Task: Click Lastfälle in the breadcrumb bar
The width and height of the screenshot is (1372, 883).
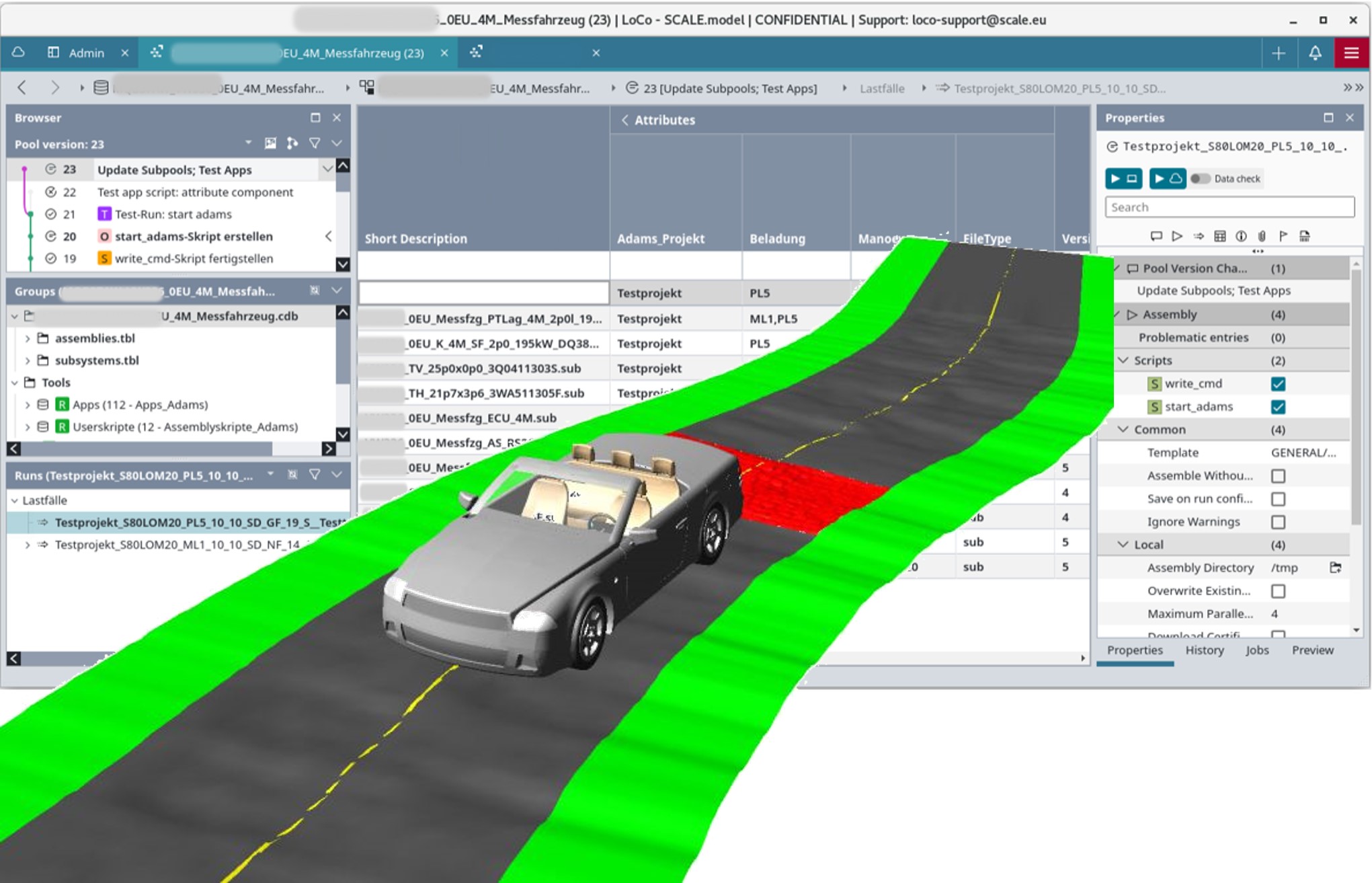Action: (881, 88)
